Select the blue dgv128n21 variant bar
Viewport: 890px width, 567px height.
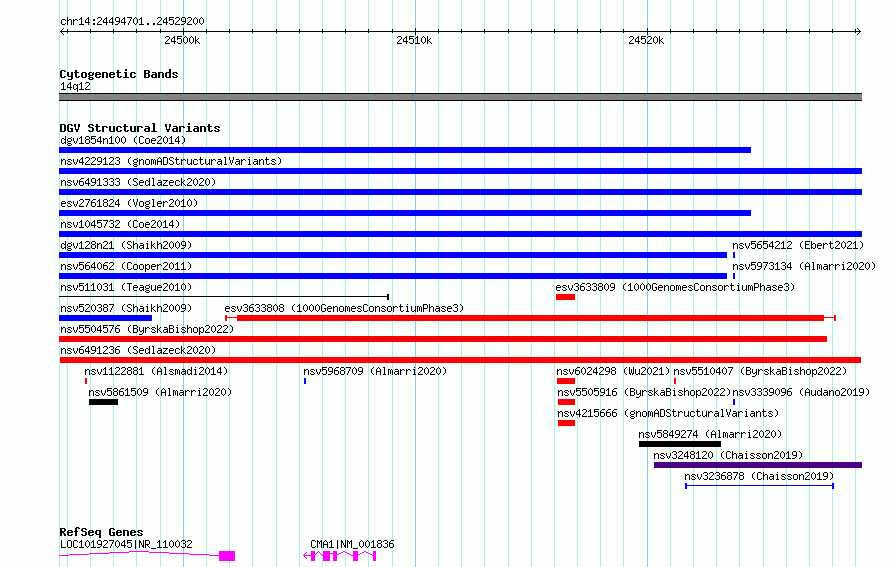click(x=393, y=255)
